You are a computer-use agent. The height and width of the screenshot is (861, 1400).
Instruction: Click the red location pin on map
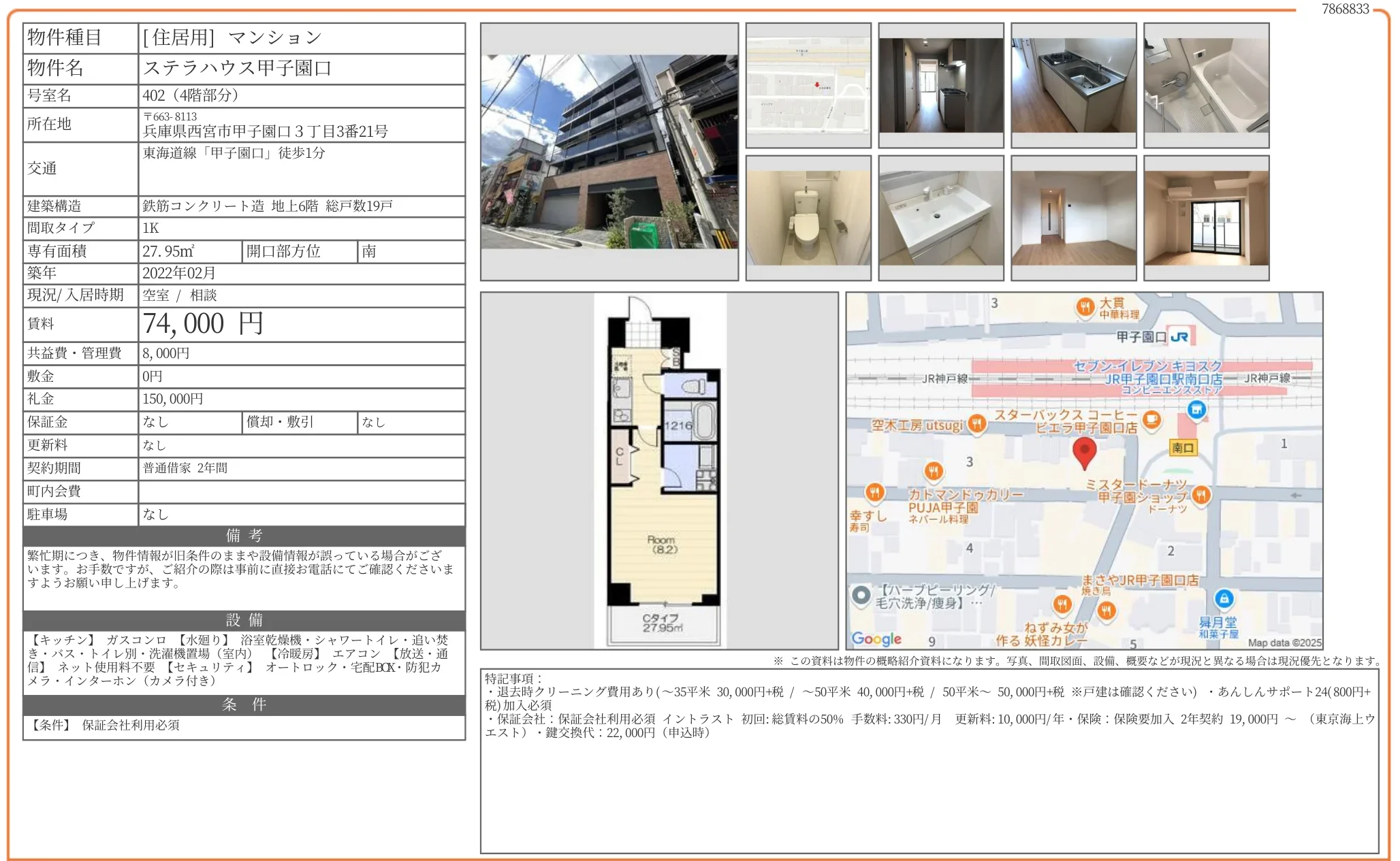tap(1084, 451)
